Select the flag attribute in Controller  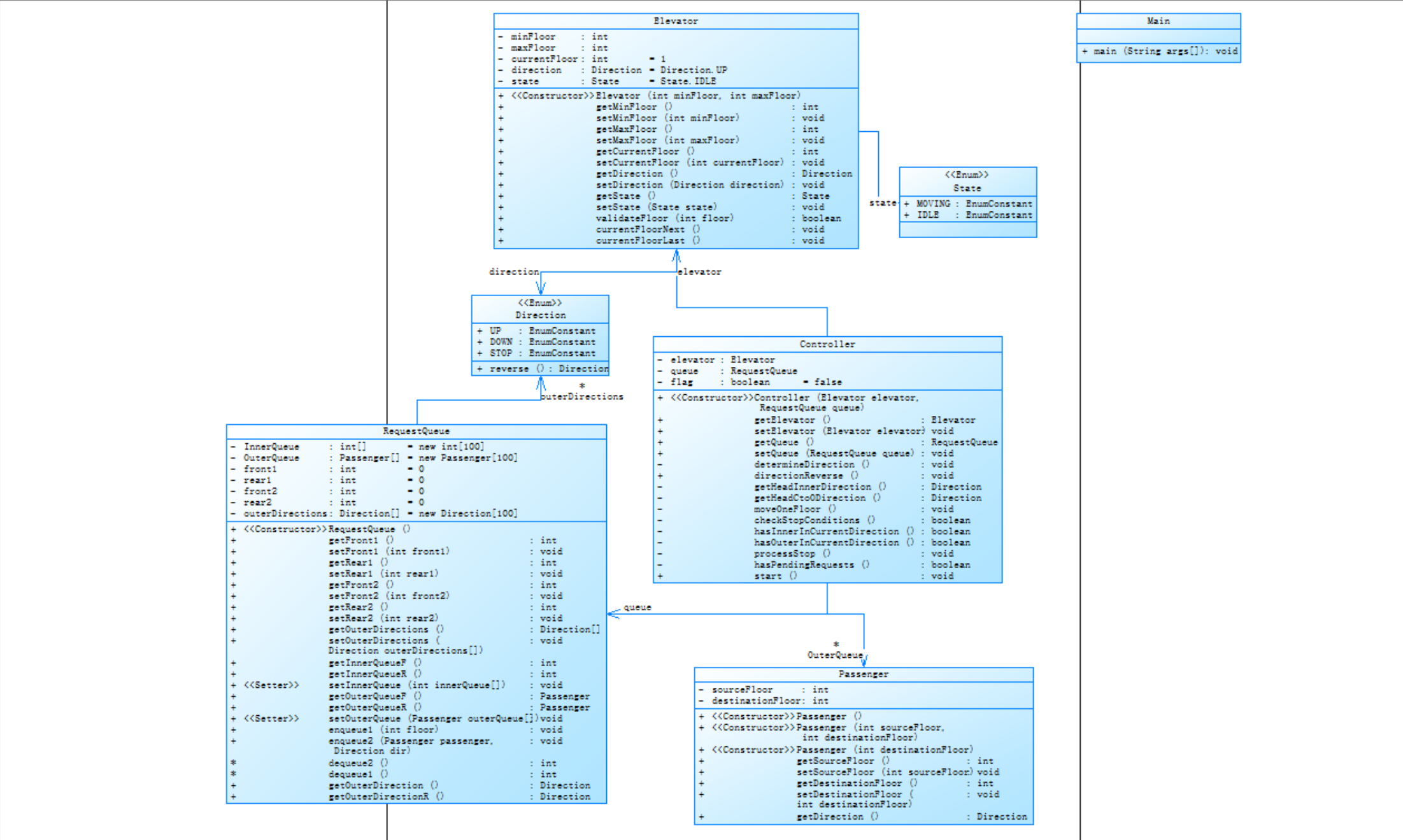click(x=681, y=382)
